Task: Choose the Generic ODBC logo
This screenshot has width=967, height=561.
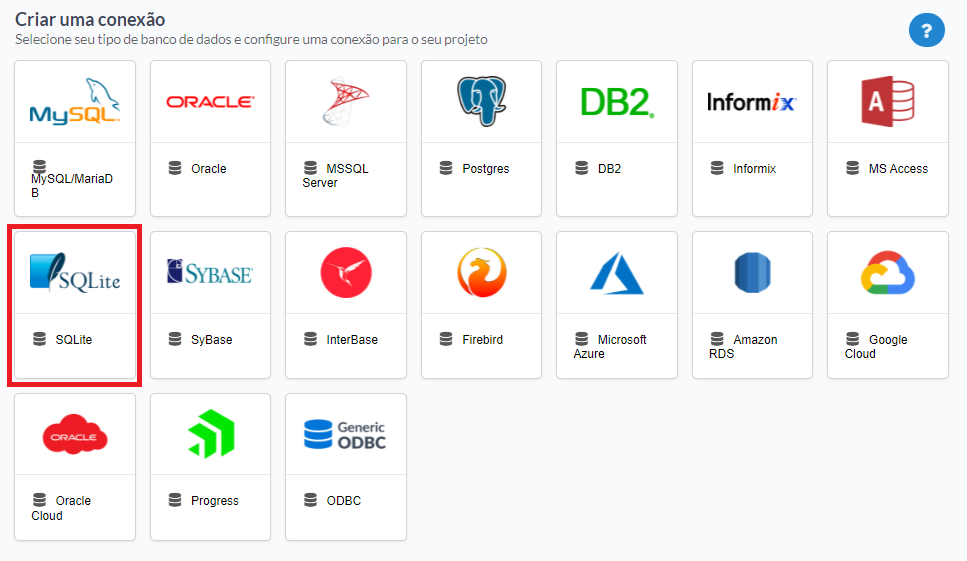Action: (345, 435)
